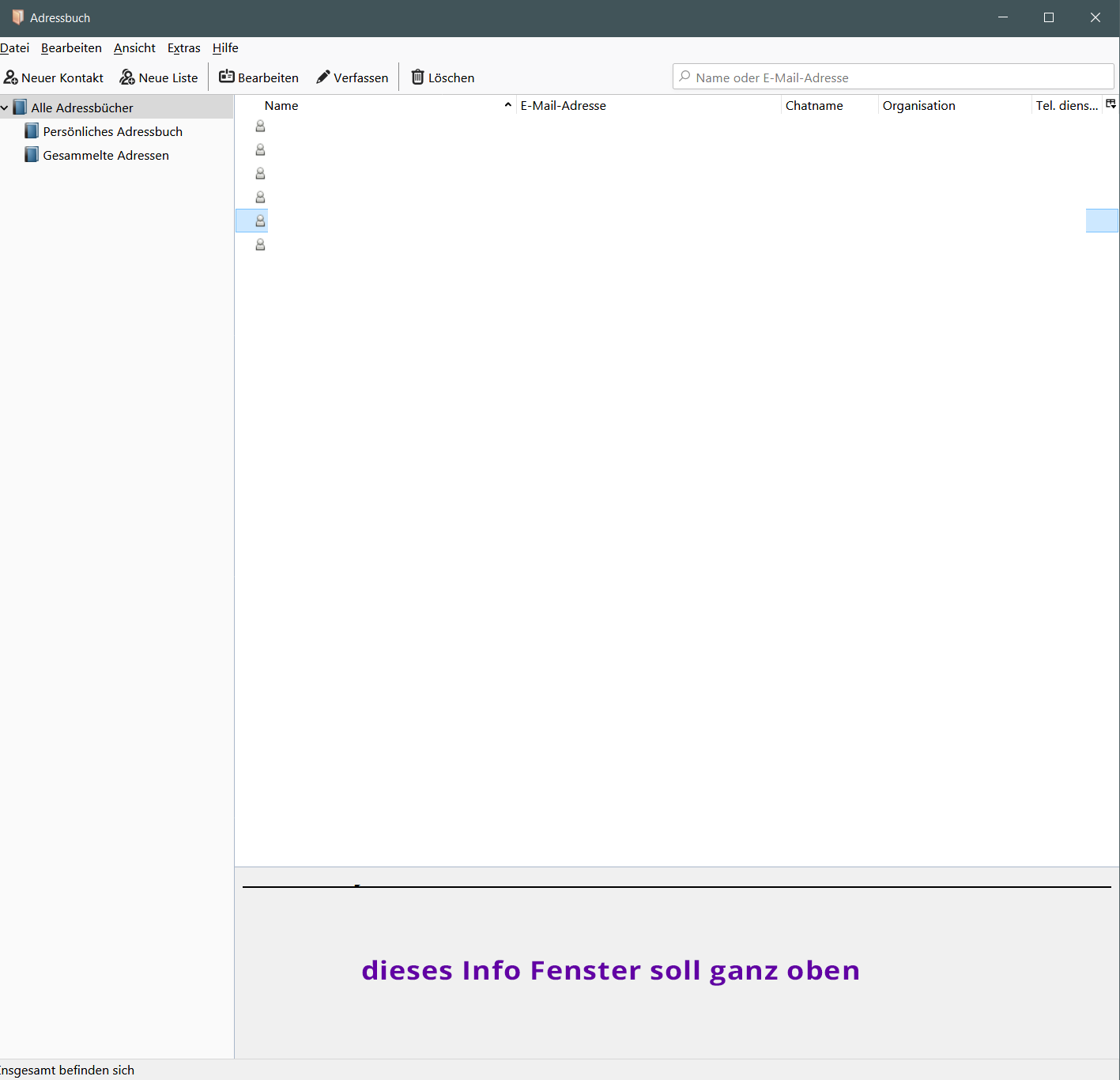Minimize the Adressbuch window
Screen dimensions: 1120x1080
(x=1003, y=17)
